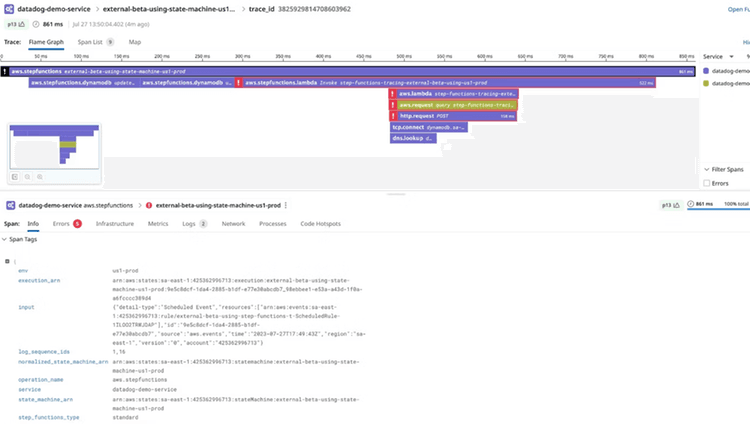Click the p13 percentile badge near the top left
Viewport: 750px width, 424px height.
pyautogui.click(x=16, y=24)
